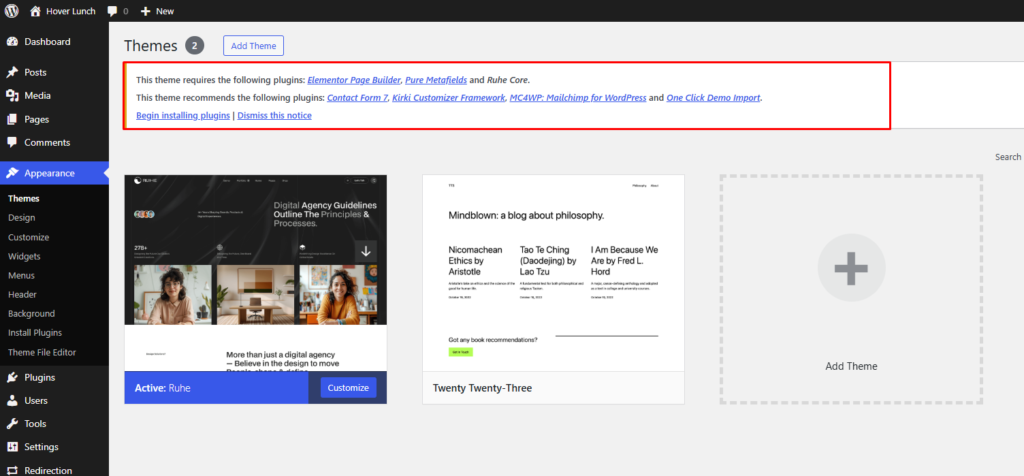Open Theme File Editor submenu item

tap(42, 352)
